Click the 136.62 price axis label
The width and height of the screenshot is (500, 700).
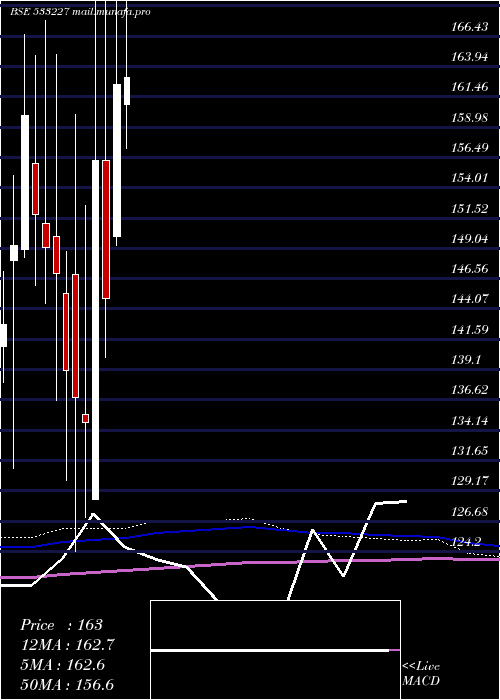click(470, 390)
